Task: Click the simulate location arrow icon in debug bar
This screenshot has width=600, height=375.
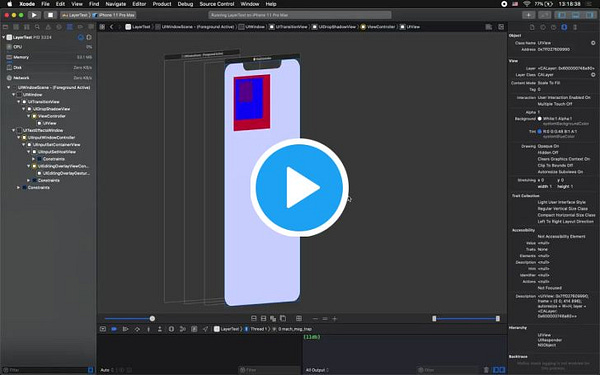Action: [x=205, y=329]
